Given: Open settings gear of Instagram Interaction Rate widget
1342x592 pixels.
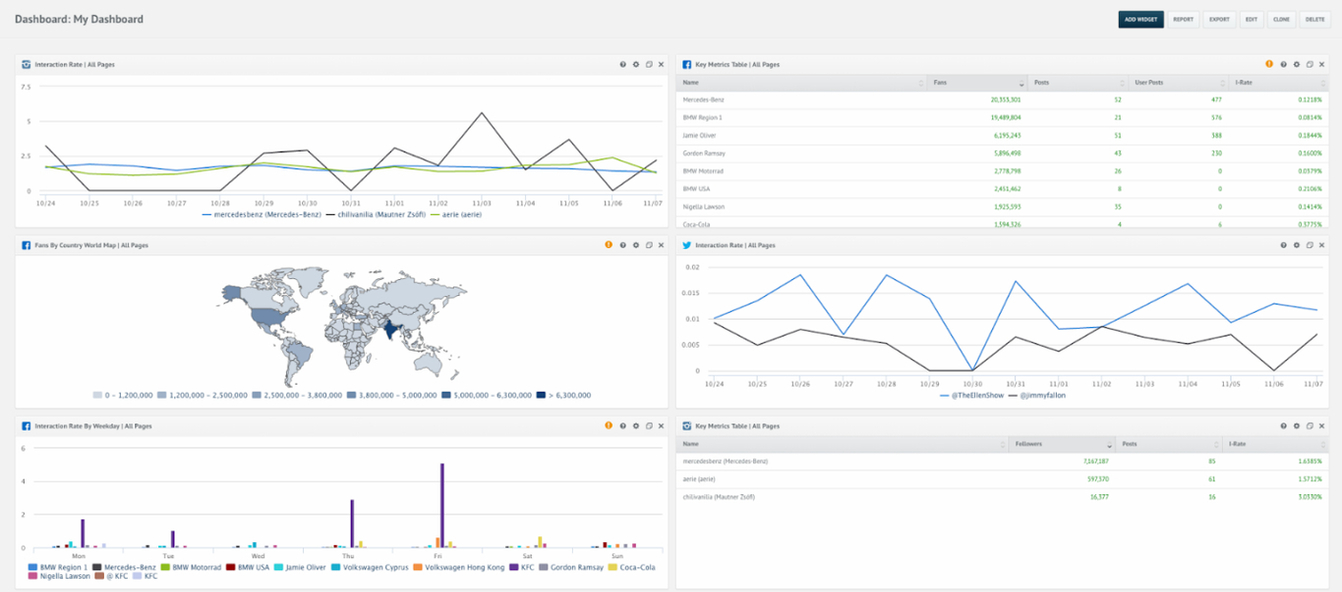Looking at the screenshot, I should click(x=636, y=64).
